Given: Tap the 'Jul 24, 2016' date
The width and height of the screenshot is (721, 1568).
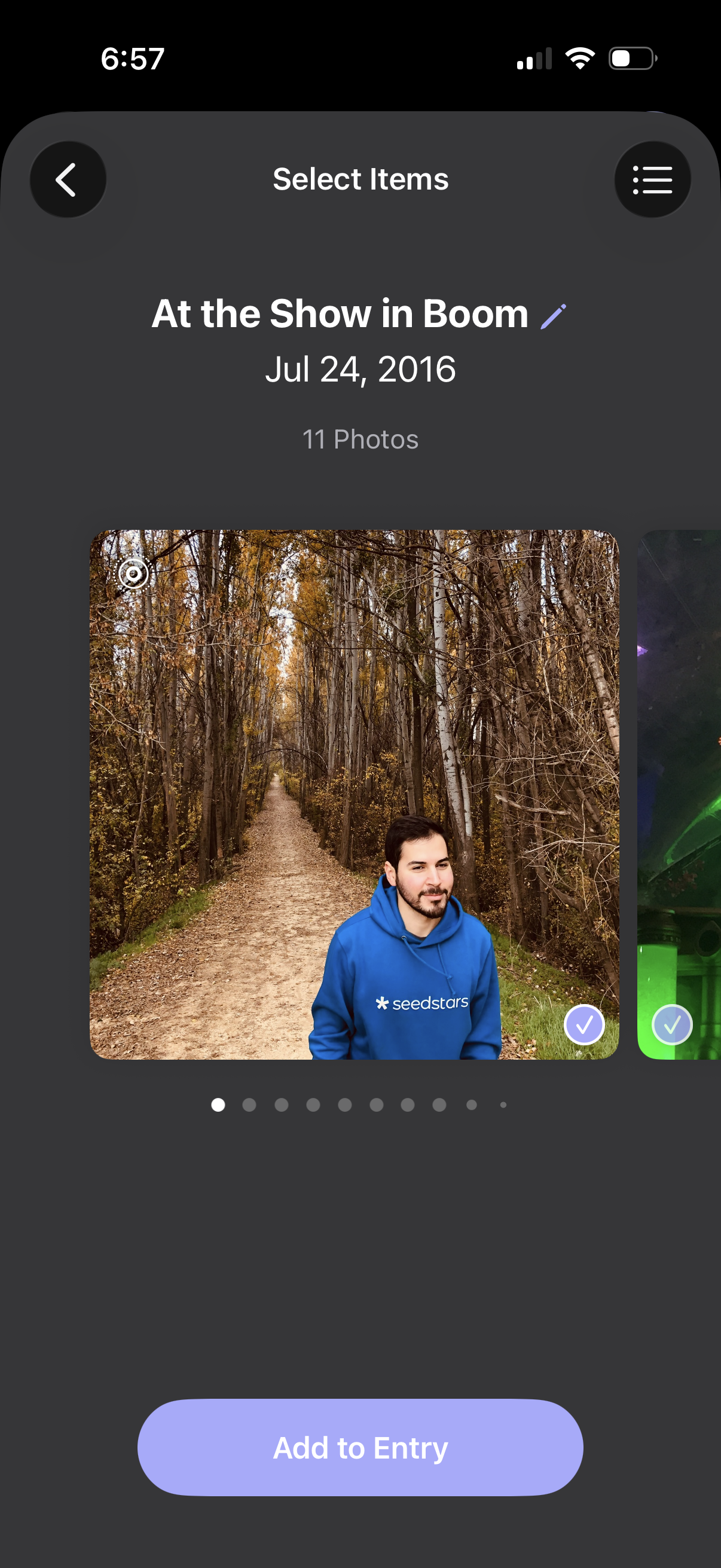Looking at the screenshot, I should (360, 370).
